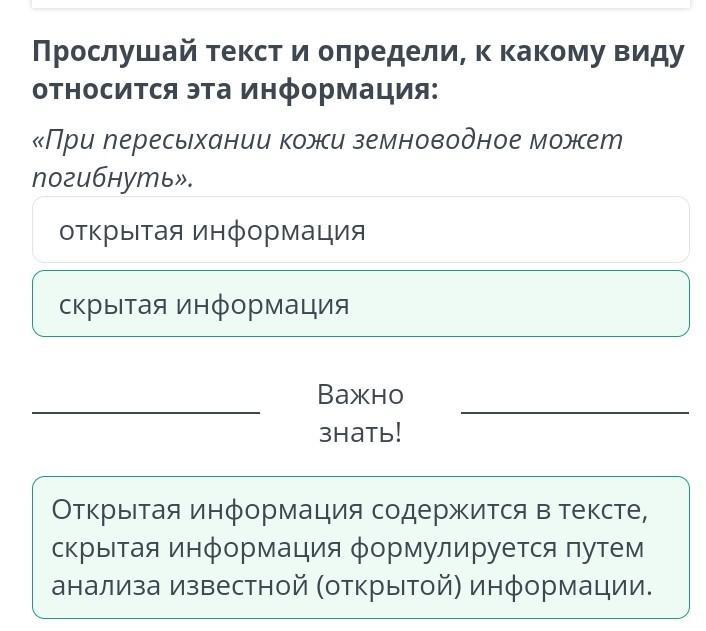Image resolution: width=706 pixels, height=631 pixels.
Task: Click the bold question heading «Прослушай текст и определи»
Action: (358, 71)
